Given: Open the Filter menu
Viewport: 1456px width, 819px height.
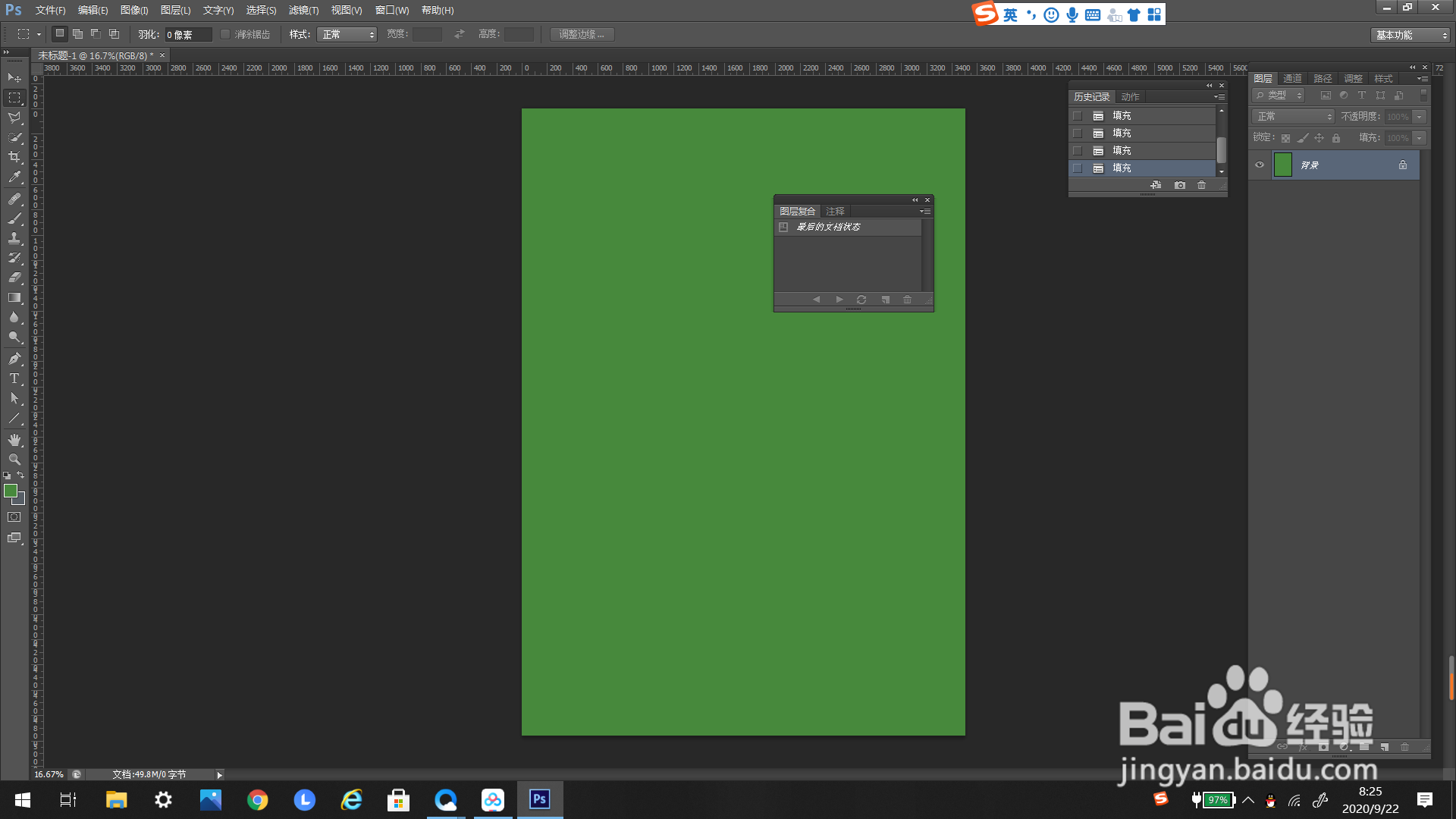Looking at the screenshot, I should point(303,10).
